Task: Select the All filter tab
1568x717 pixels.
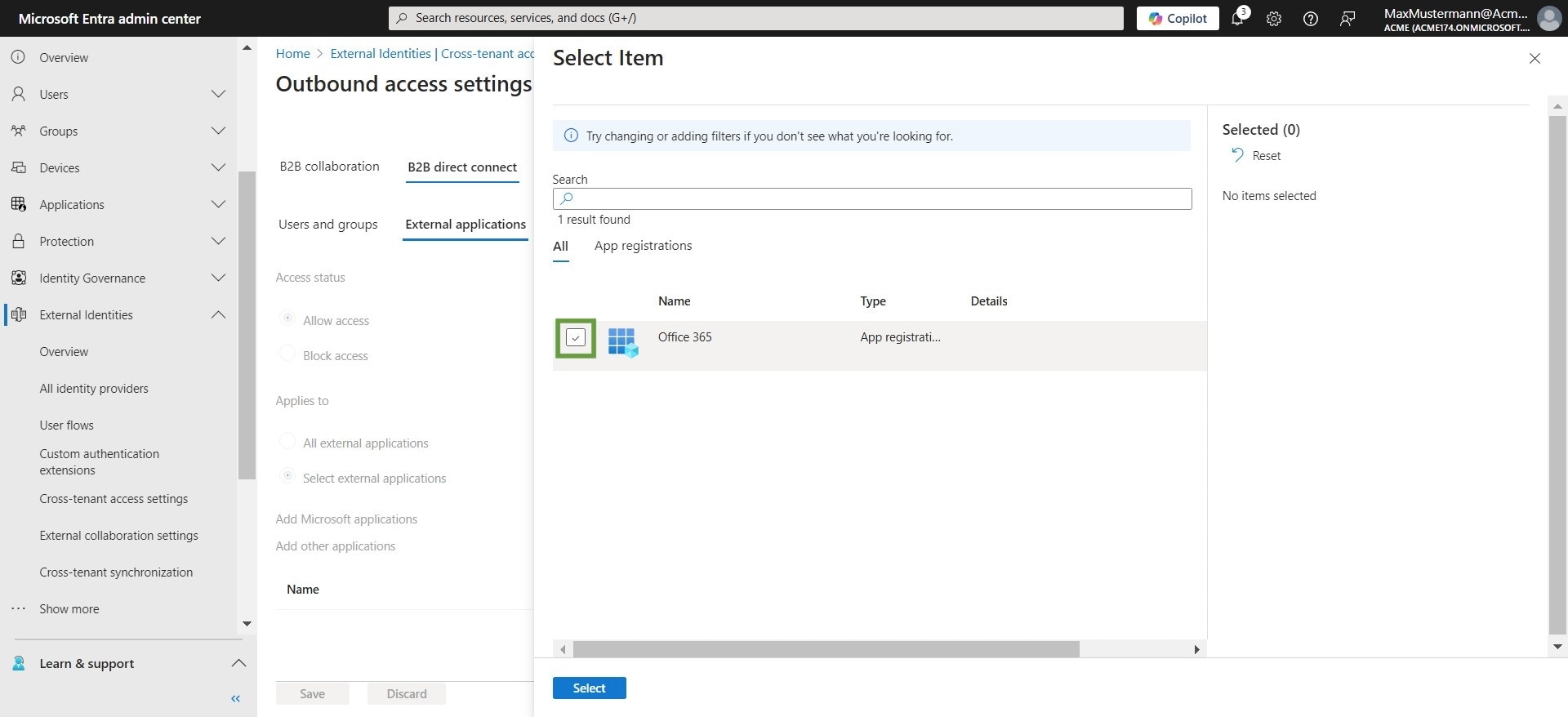Action: (560, 247)
